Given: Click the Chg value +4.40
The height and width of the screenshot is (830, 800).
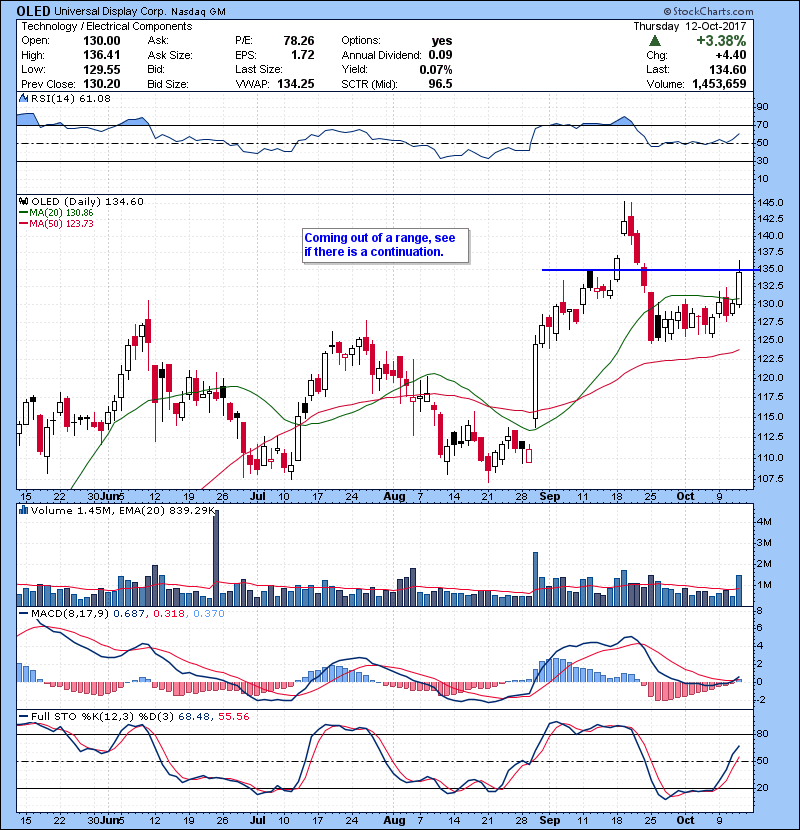Looking at the screenshot, I should pyautogui.click(x=731, y=55).
